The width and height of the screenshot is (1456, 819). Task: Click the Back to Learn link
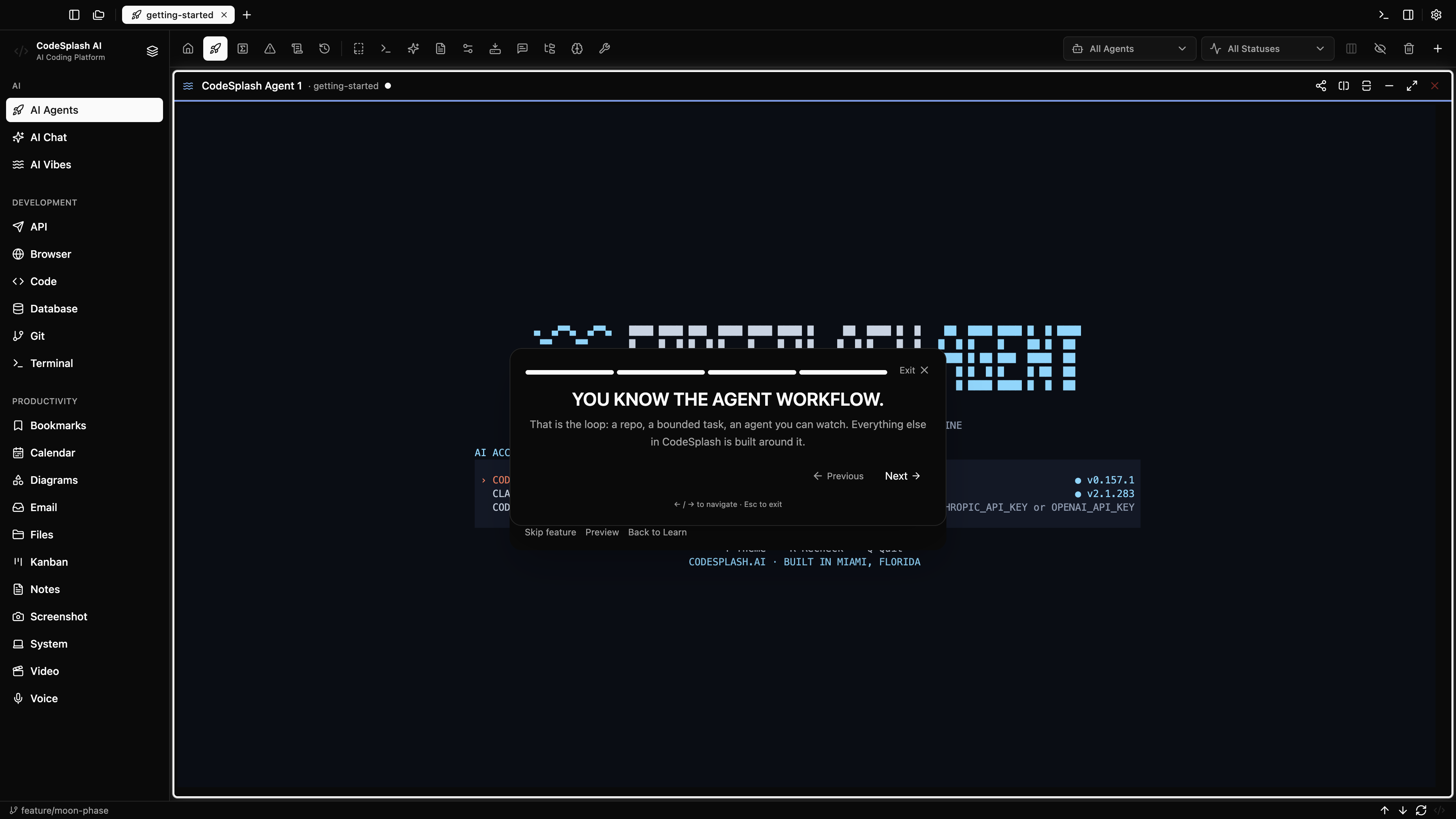(x=657, y=532)
